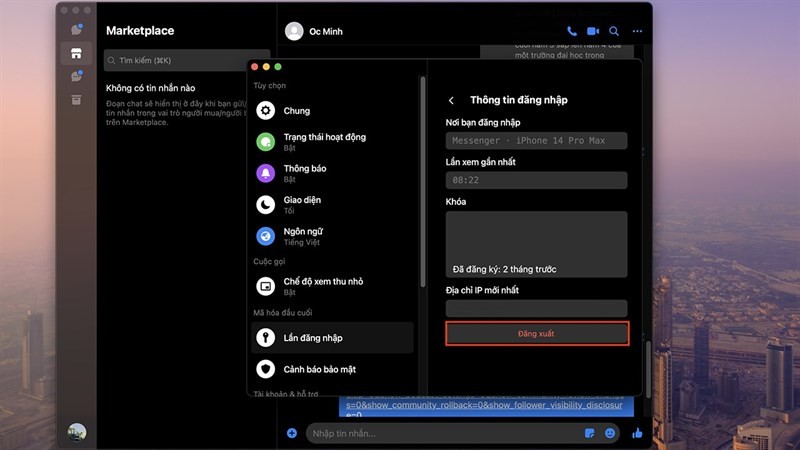Click the key icon for logins
Image resolution: width=800 pixels, height=450 pixels.
pyautogui.click(x=265, y=338)
